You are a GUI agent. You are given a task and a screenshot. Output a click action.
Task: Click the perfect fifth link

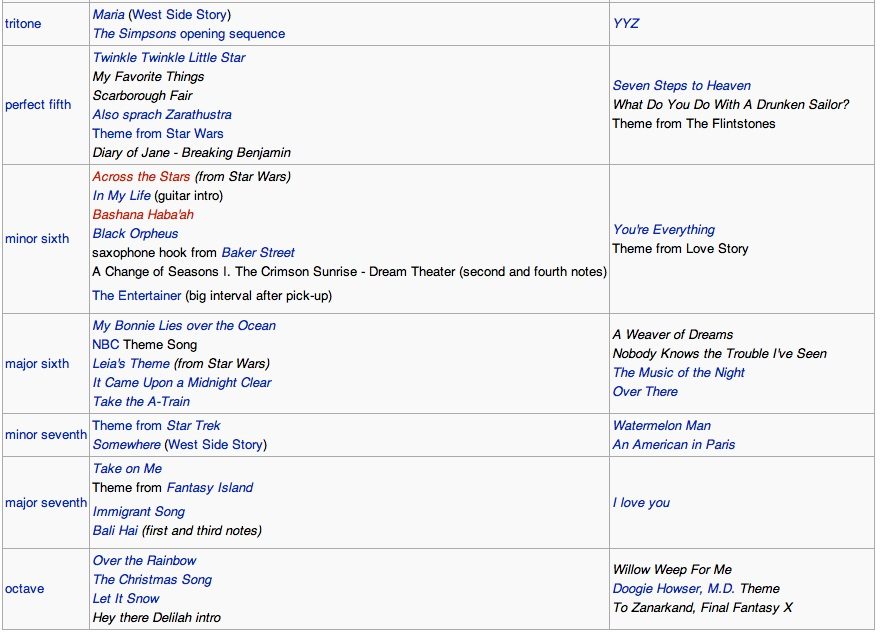pyautogui.click(x=38, y=105)
